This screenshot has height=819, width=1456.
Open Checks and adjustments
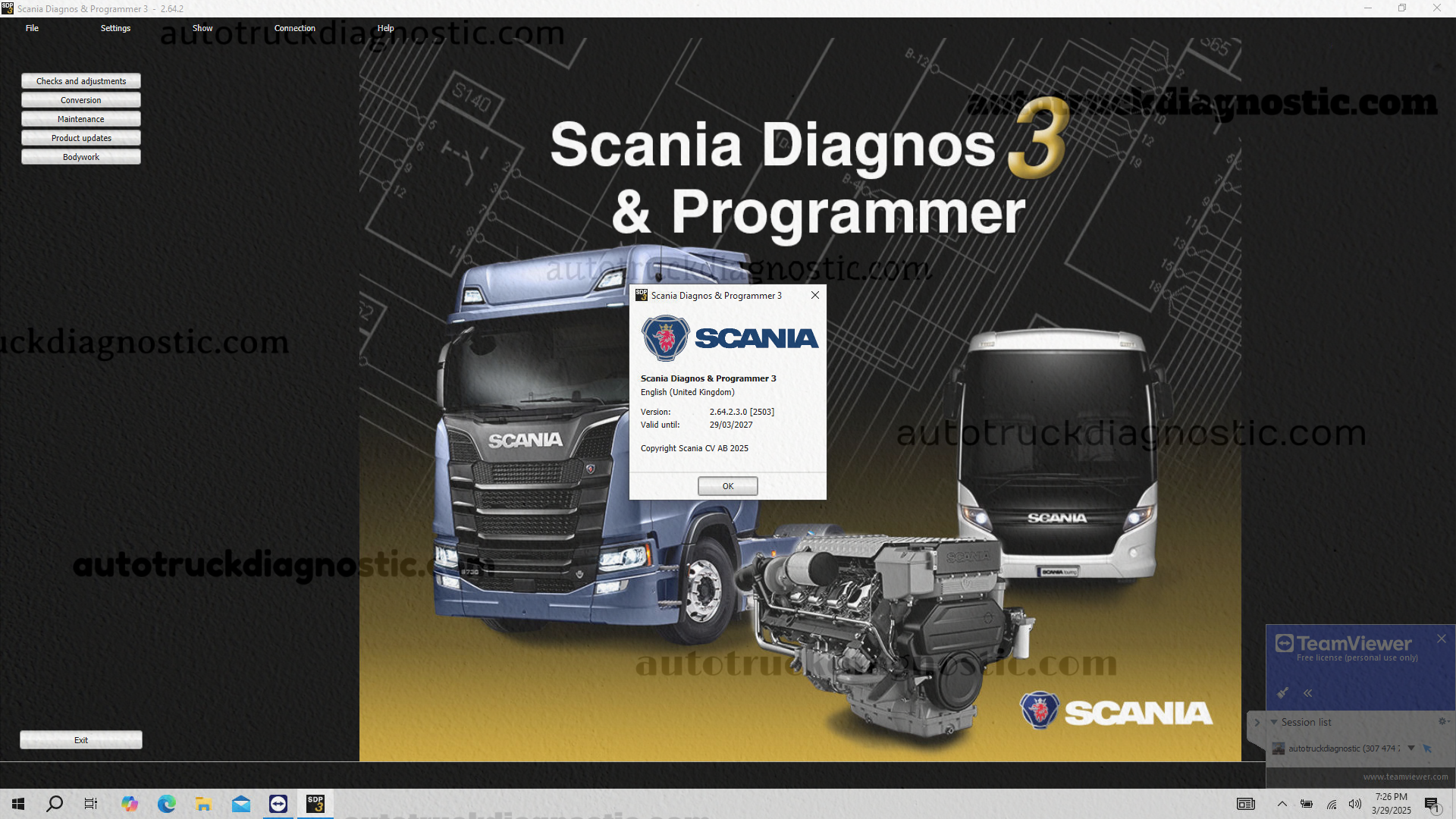click(81, 81)
